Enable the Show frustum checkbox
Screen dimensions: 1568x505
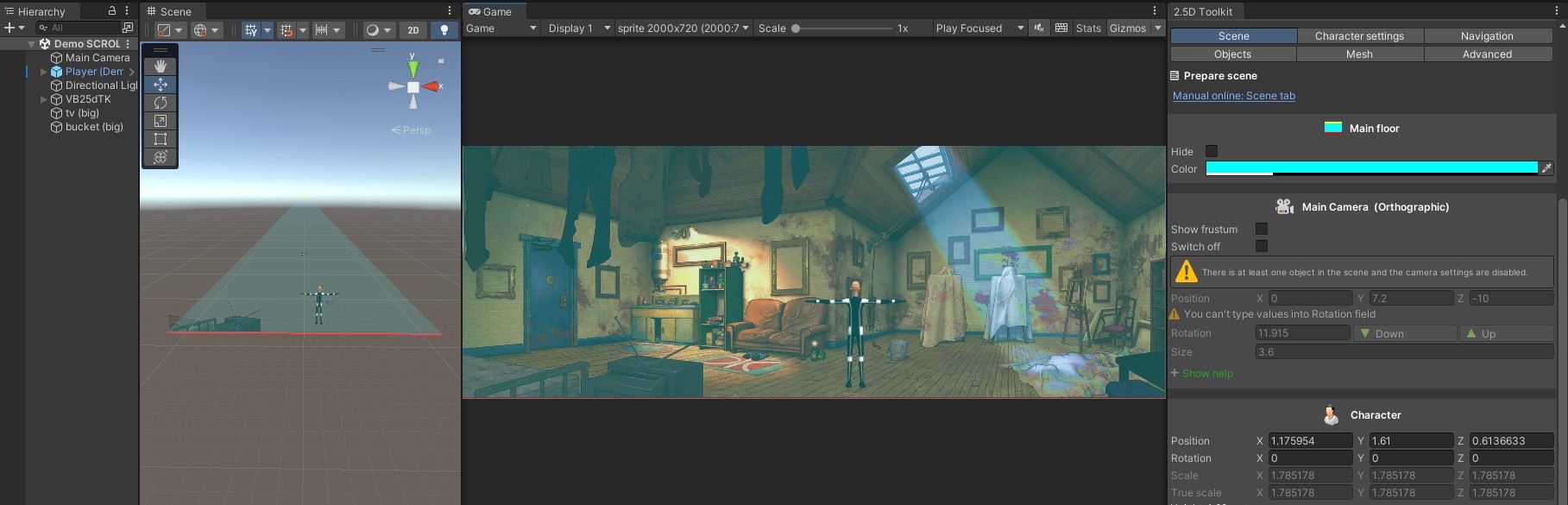1262,229
